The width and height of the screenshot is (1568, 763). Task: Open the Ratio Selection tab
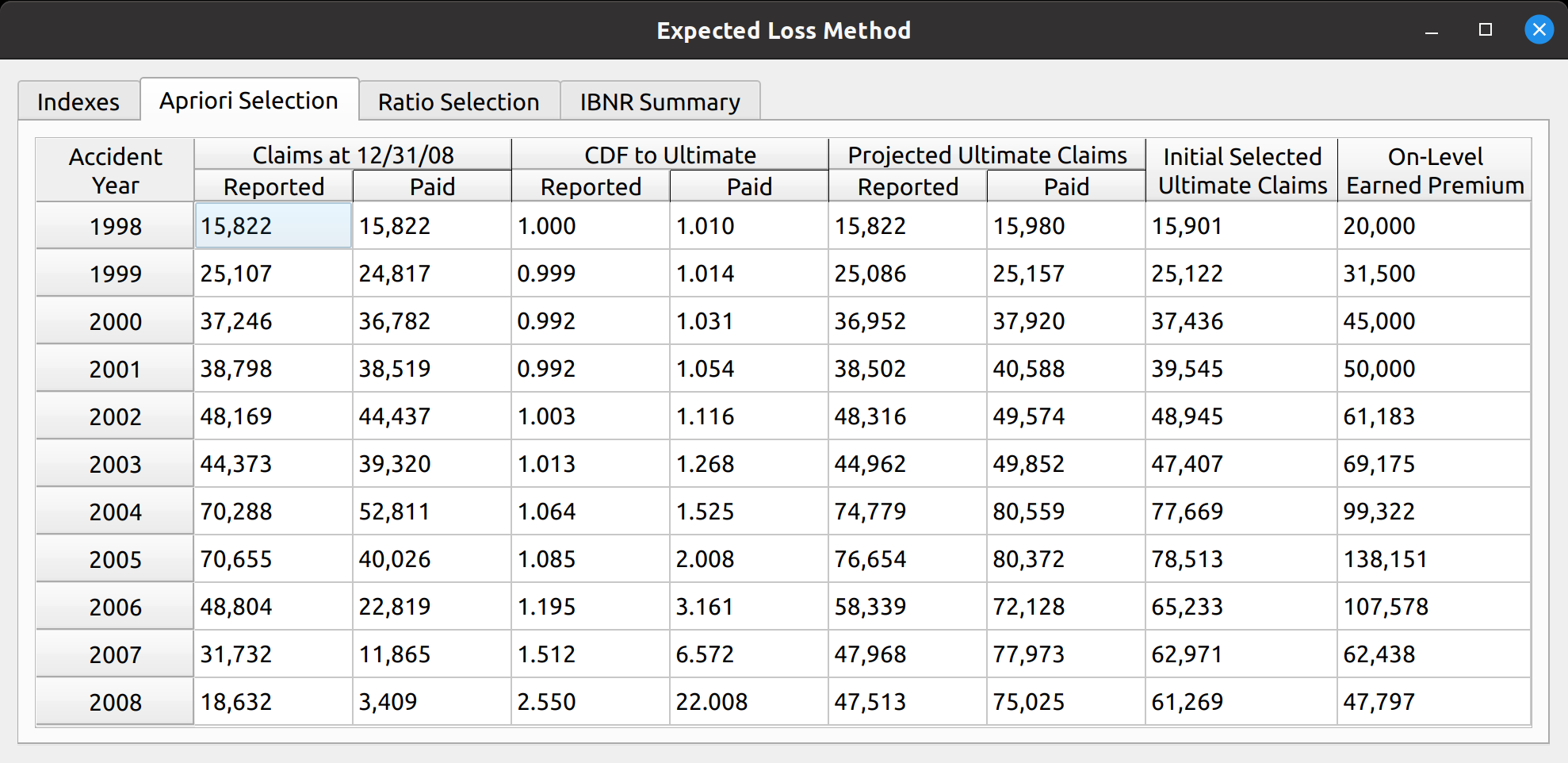(458, 102)
